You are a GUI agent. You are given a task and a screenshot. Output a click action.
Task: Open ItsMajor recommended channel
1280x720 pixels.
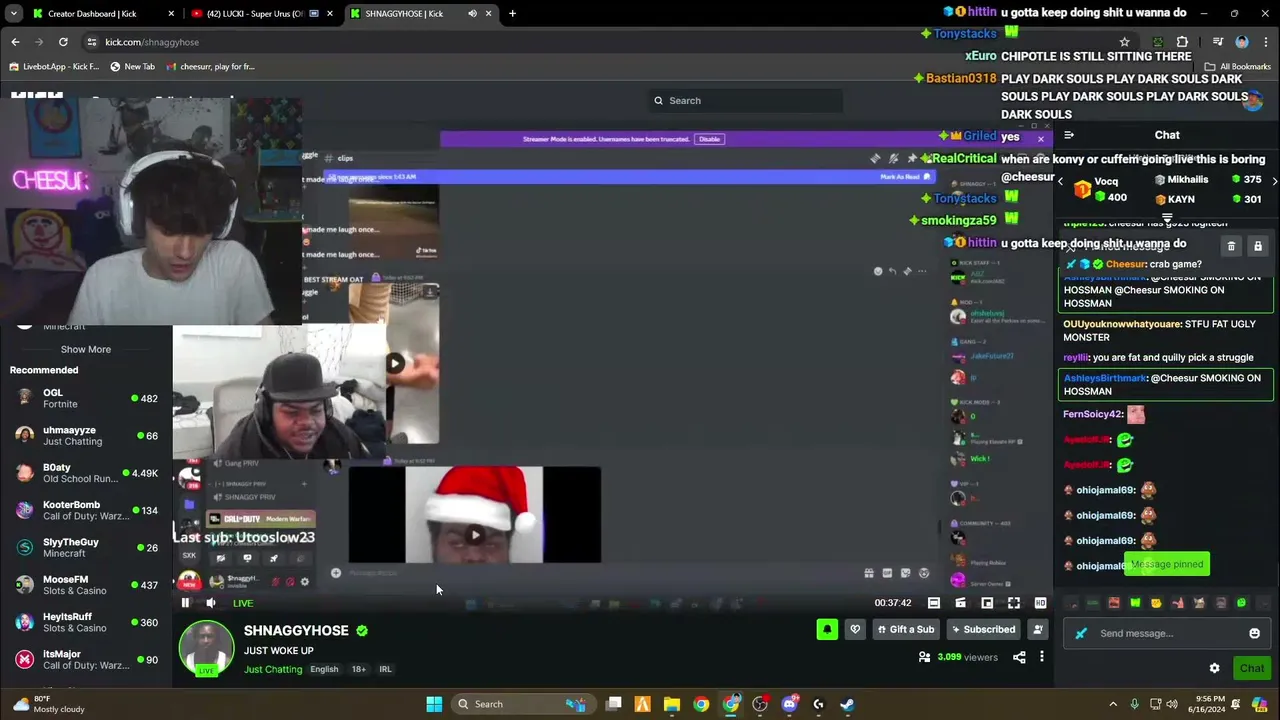[86, 660]
